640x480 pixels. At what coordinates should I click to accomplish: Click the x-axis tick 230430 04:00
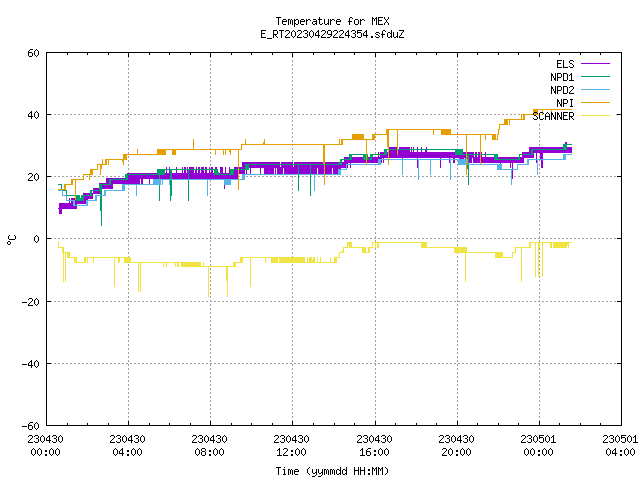[x=127, y=446]
